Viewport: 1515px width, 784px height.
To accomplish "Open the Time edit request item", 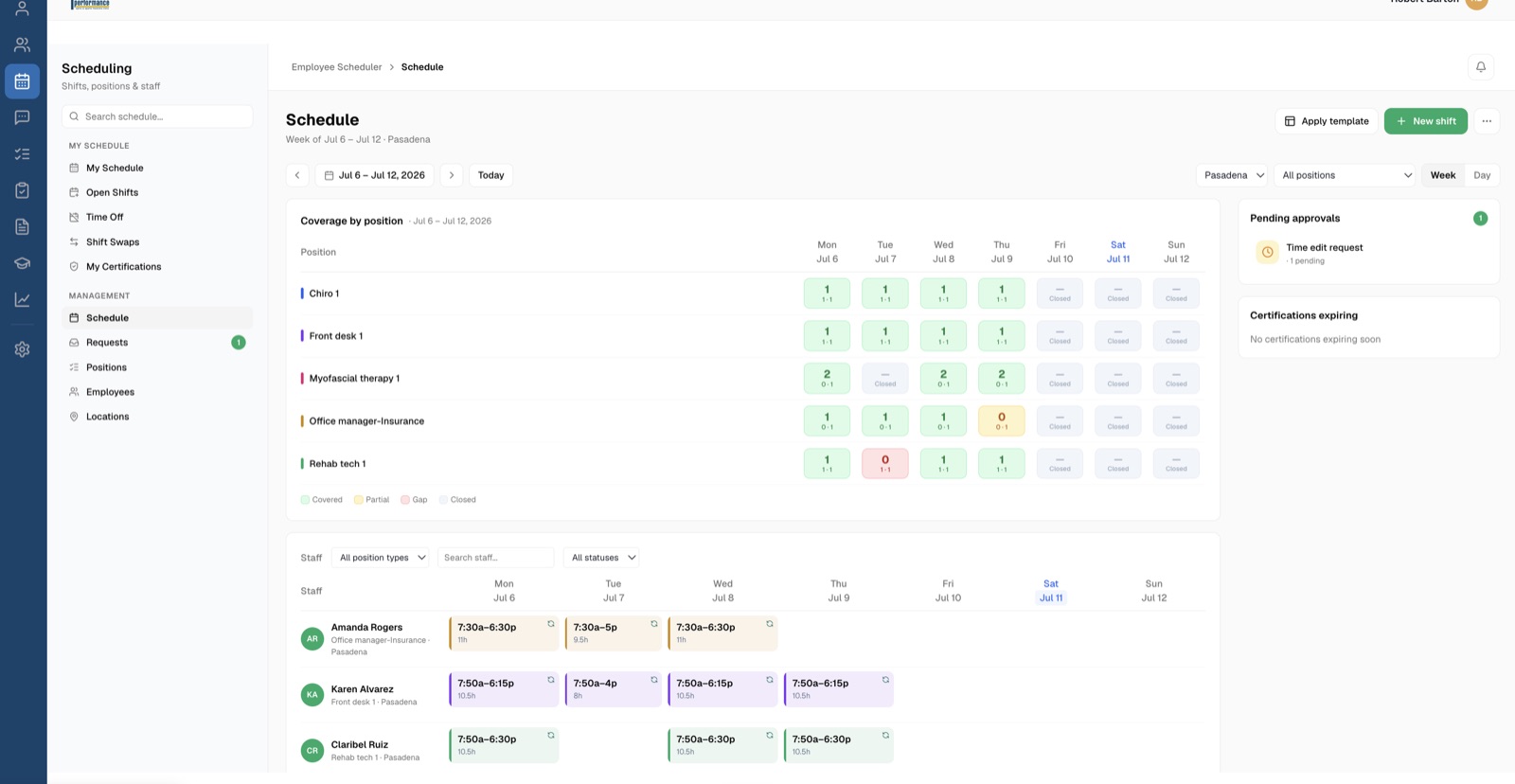I will point(1368,253).
